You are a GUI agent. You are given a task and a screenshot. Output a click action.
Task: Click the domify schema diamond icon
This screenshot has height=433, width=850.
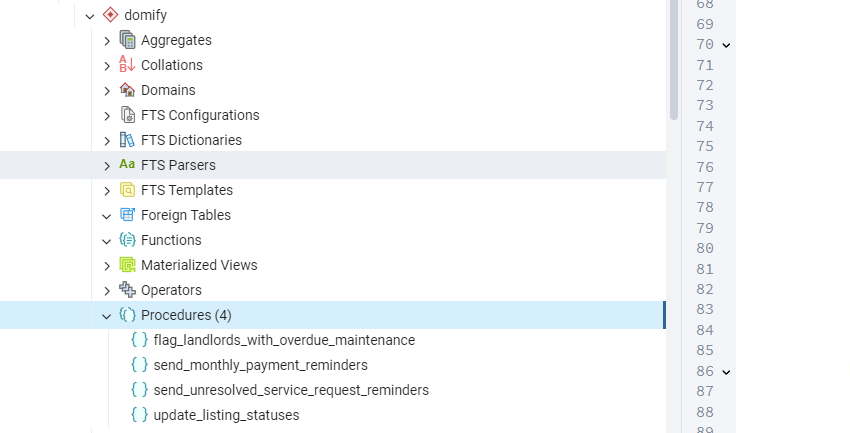click(110, 15)
